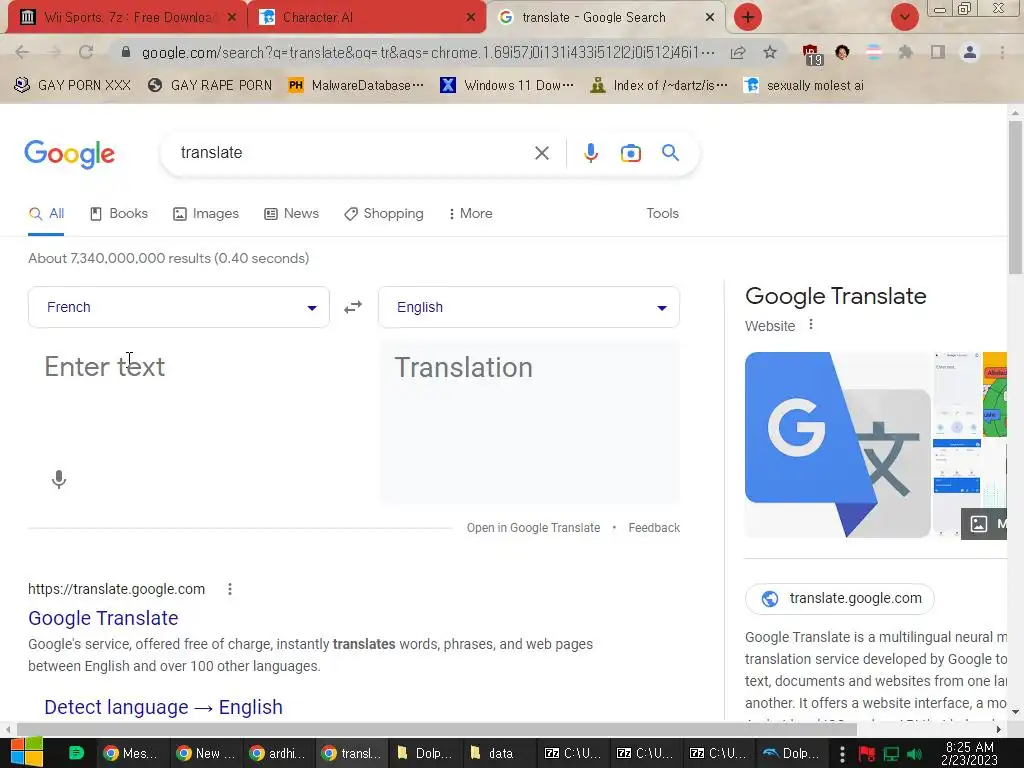
Task: Open the more images button in knowledge panel
Action: (984, 523)
